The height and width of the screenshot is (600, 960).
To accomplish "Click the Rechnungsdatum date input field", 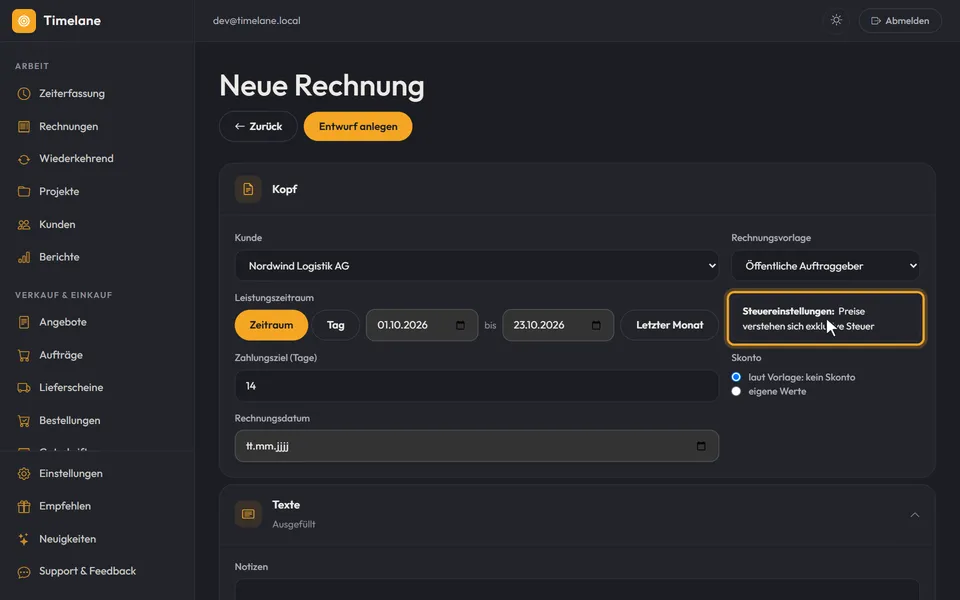I will click(477, 446).
